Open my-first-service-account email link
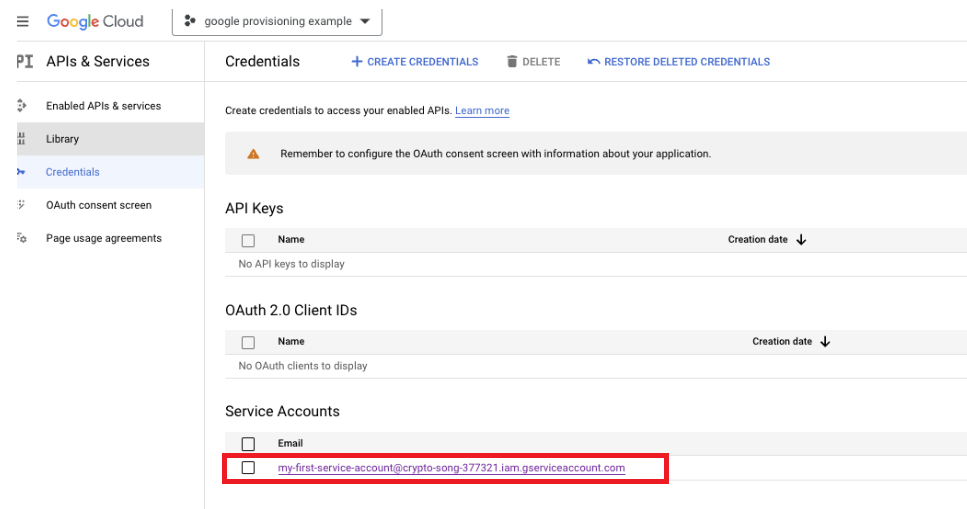 coord(451,468)
